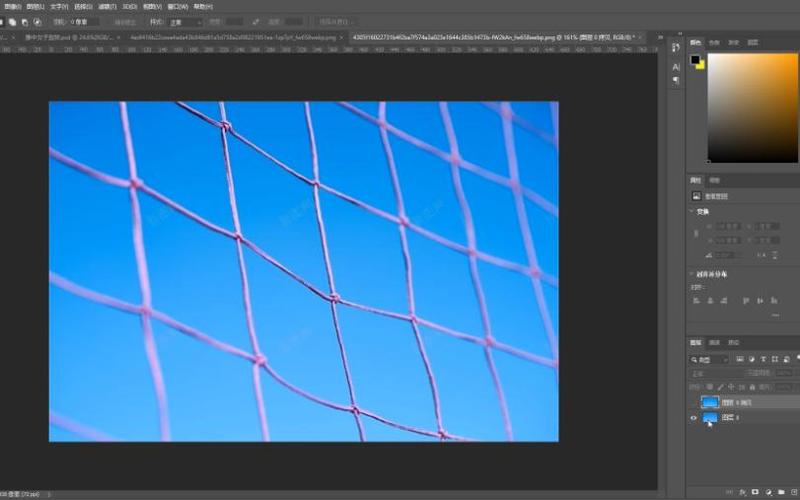Click the yellow background color swatch
This screenshot has width=800, height=500.
[701, 65]
